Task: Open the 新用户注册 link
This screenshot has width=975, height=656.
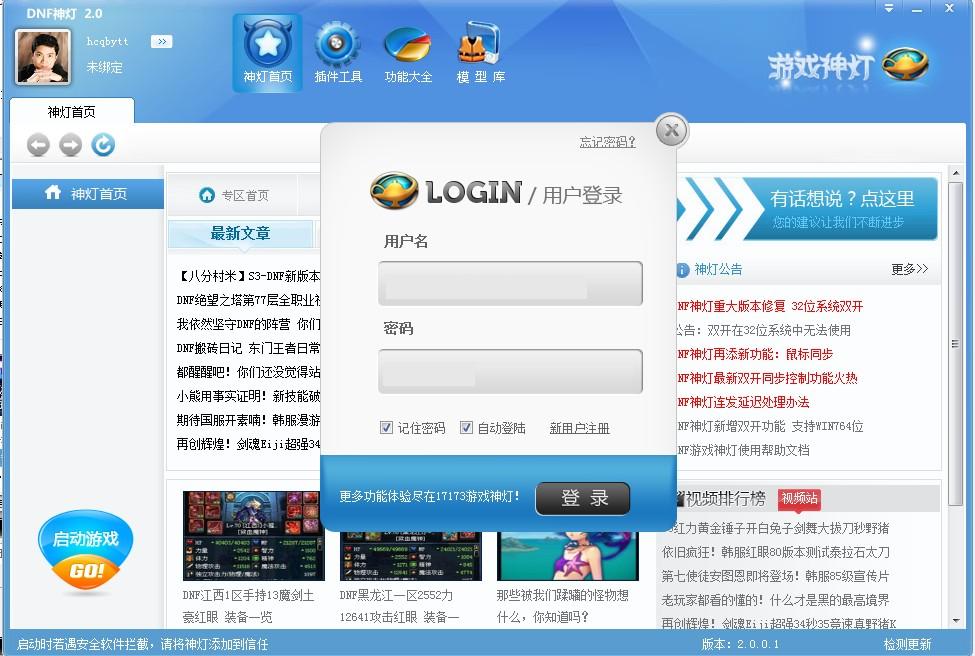Action: tap(579, 428)
